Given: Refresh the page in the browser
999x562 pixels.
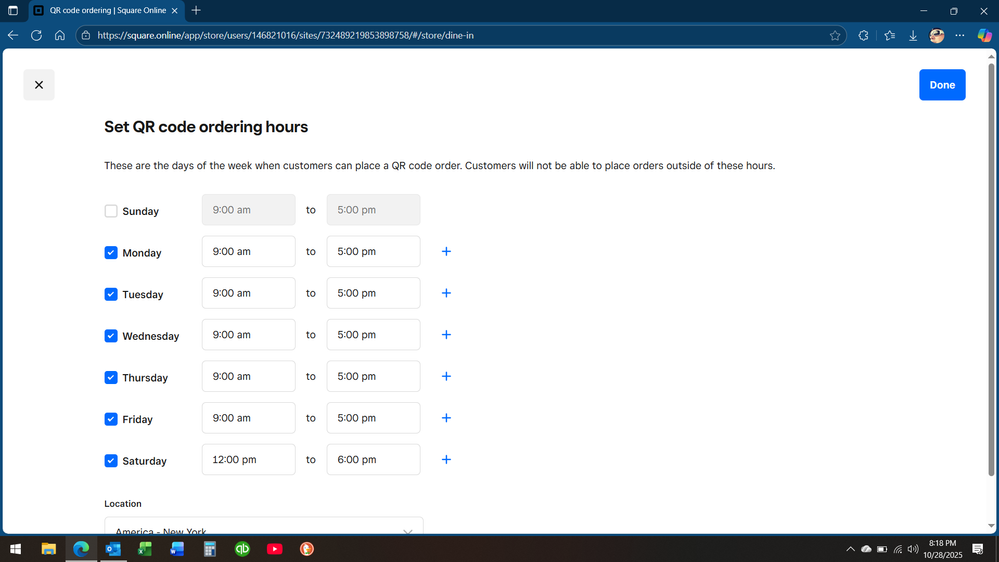Looking at the screenshot, I should [36, 35].
